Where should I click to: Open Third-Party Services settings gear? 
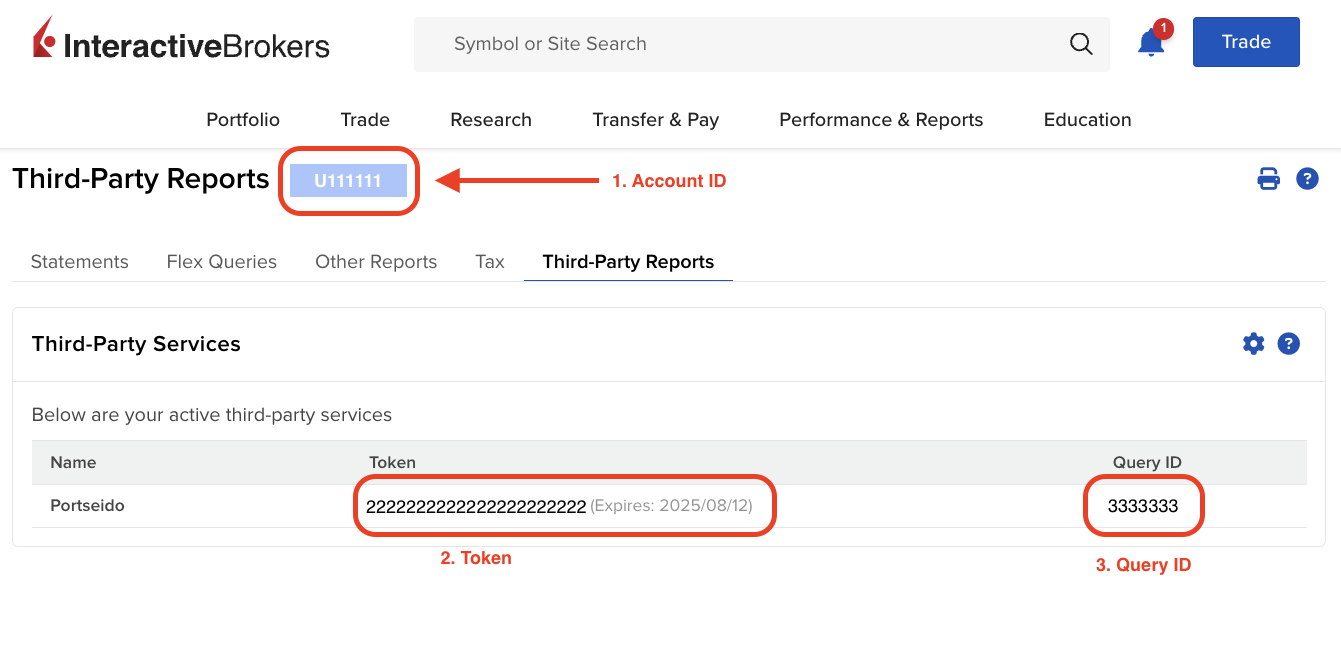1253,344
